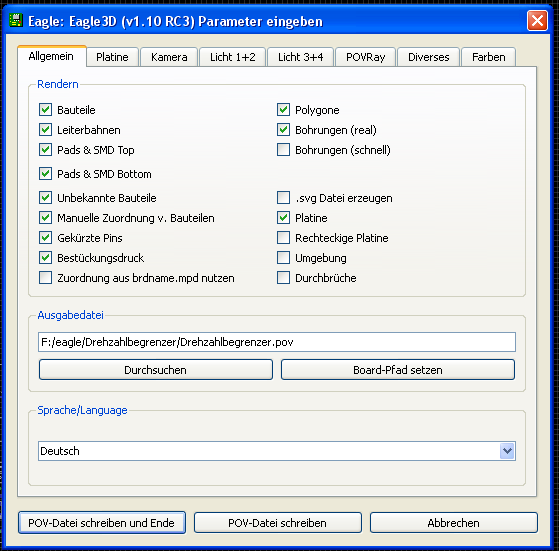559x551 pixels.
Task: Open the Farben tab
Action: coord(488,57)
